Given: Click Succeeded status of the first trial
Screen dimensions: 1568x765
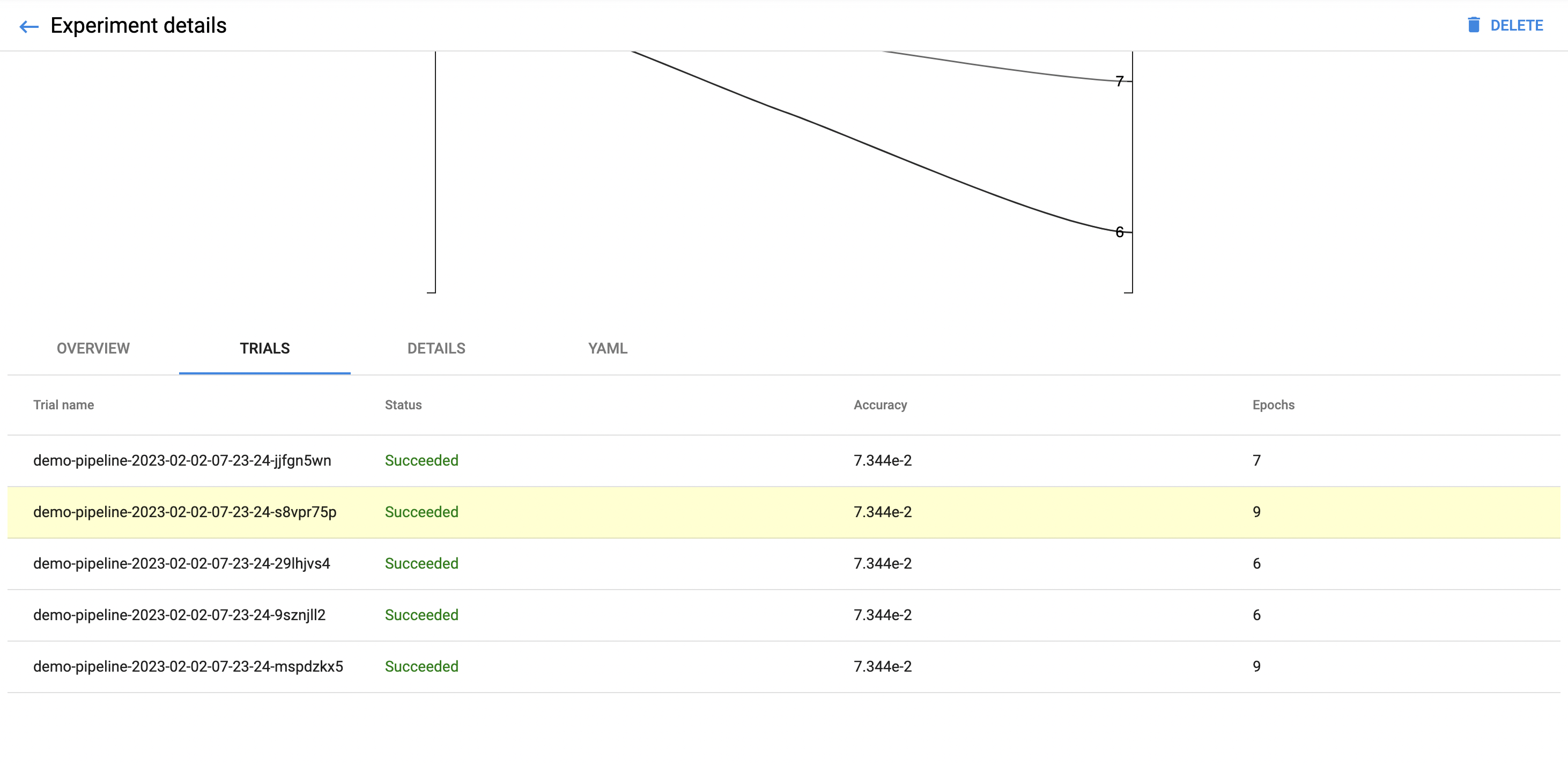Looking at the screenshot, I should 421,460.
